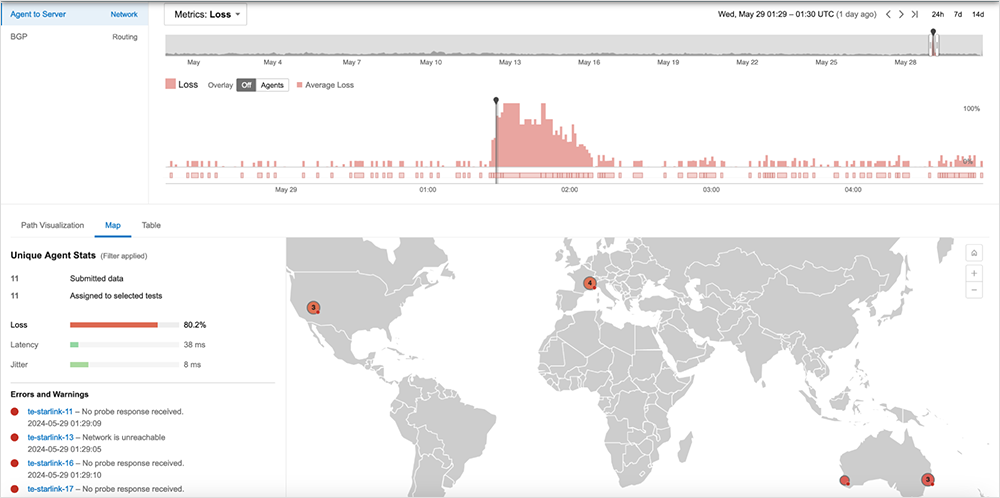Open te-starlink-13 agent link
The image size is (1000, 498).
50,437
